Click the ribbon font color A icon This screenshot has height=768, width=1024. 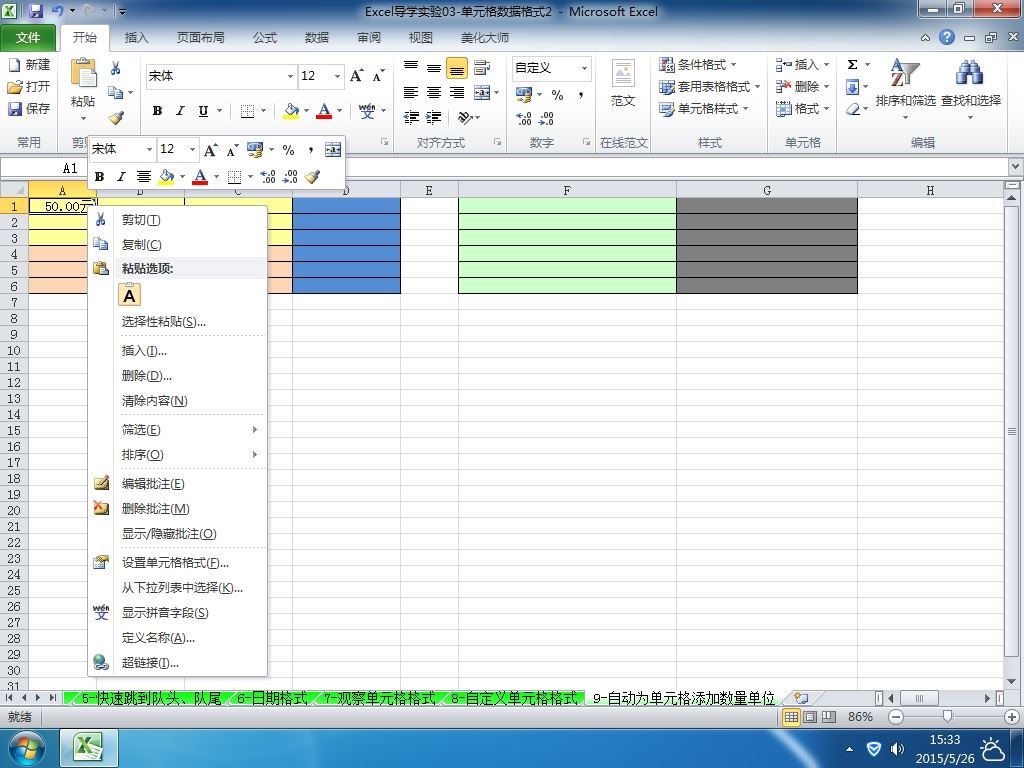324,110
